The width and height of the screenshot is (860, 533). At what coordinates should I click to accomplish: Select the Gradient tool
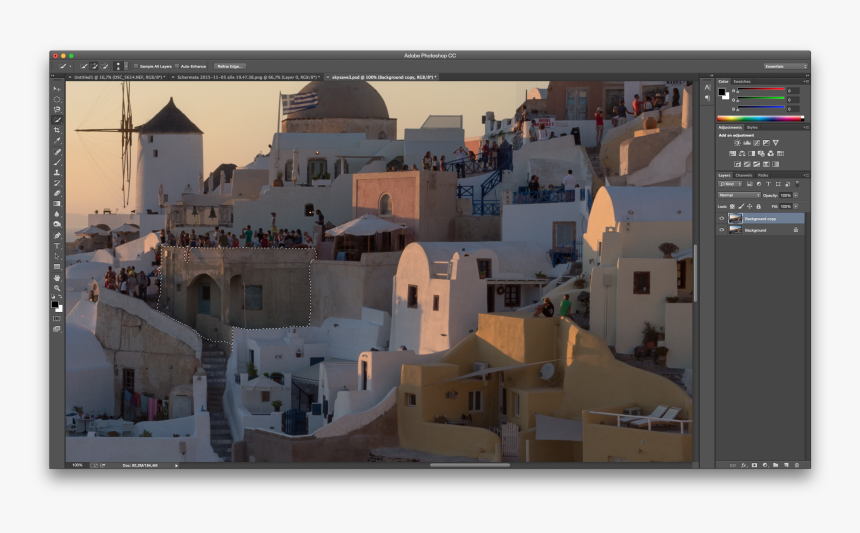[57, 204]
